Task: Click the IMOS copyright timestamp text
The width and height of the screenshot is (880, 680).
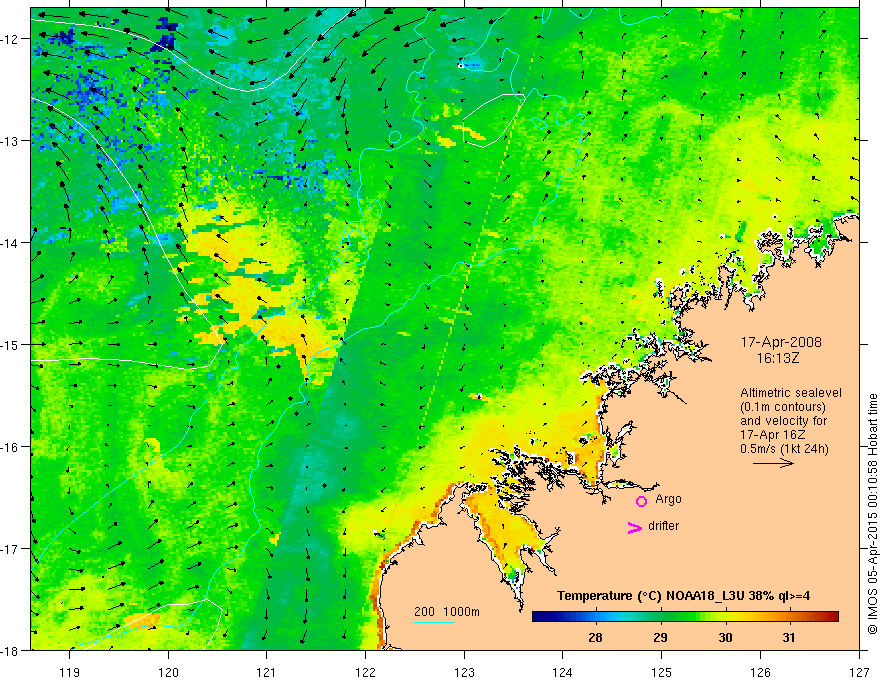Action: (873, 514)
